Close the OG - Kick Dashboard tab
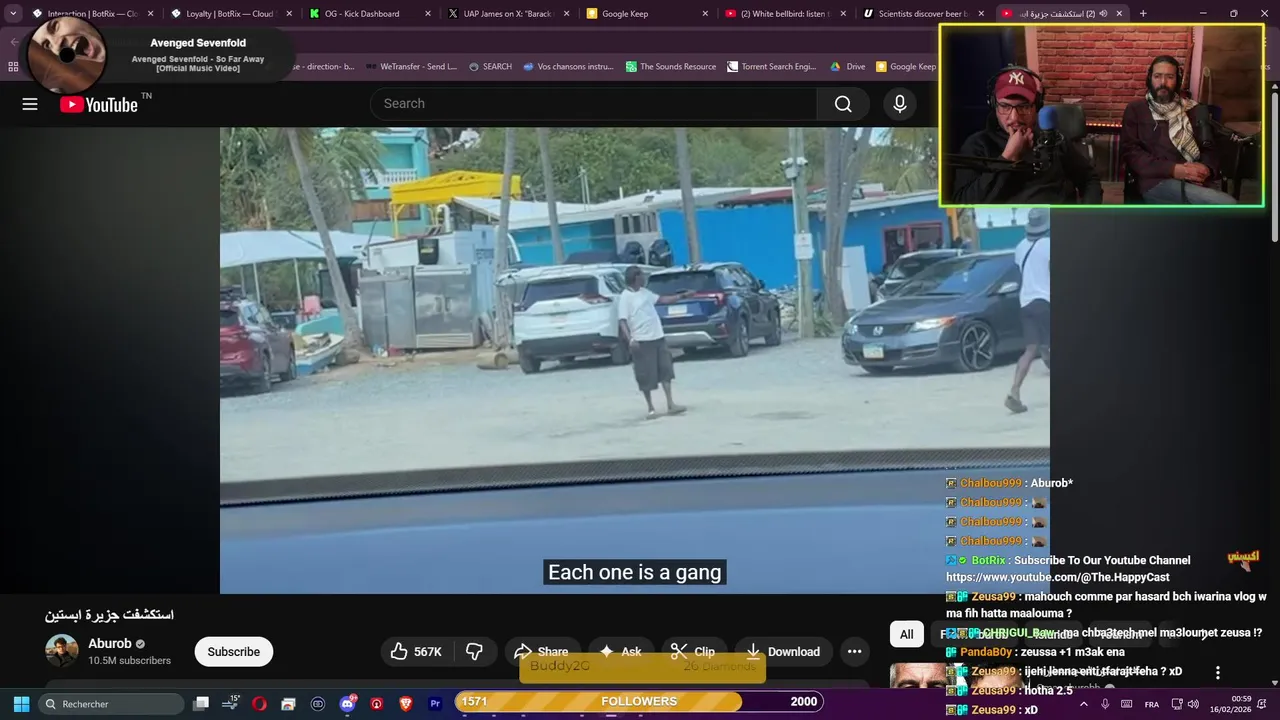The image size is (1280, 720). point(428,14)
